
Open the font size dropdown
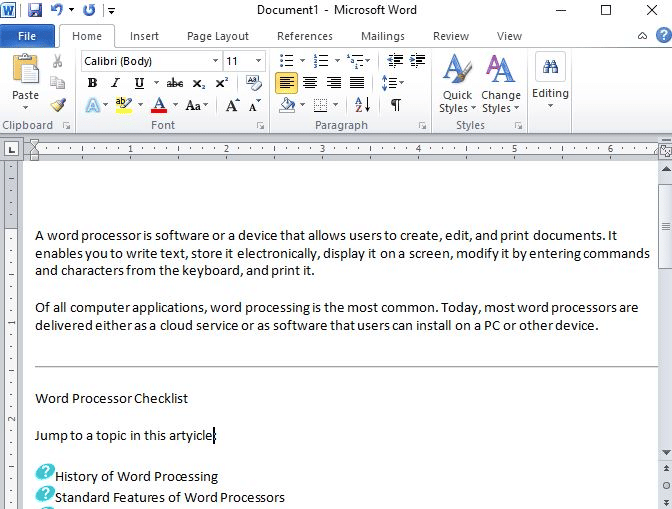pyautogui.click(x=259, y=61)
